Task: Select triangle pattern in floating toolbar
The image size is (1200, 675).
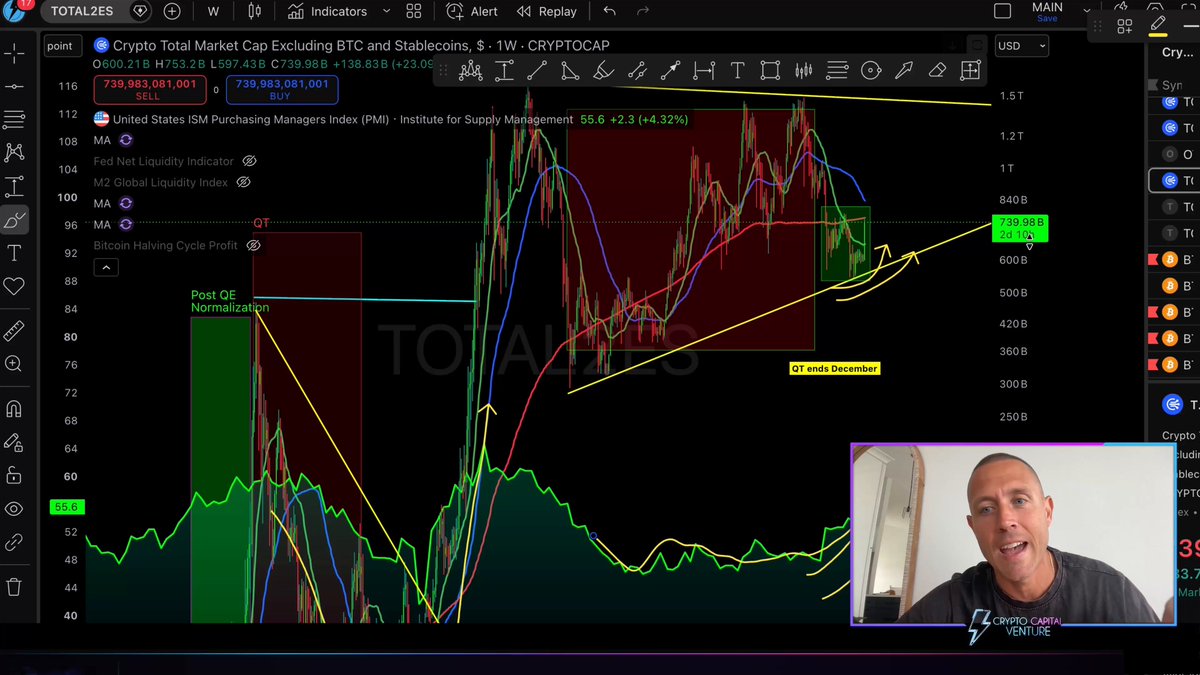Action: [570, 70]
